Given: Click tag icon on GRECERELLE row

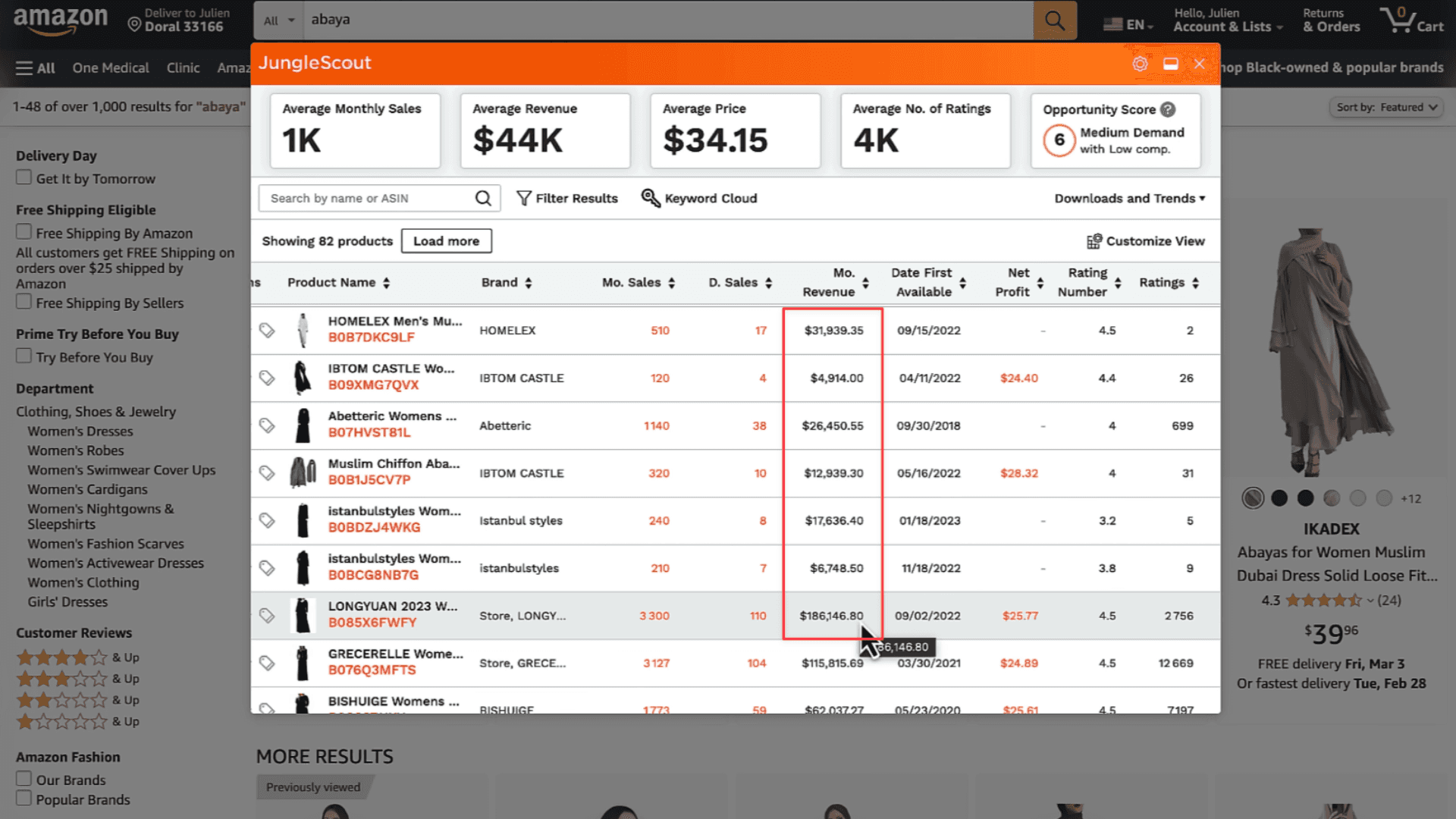Looking at the screenshot, I should point(267,663).
